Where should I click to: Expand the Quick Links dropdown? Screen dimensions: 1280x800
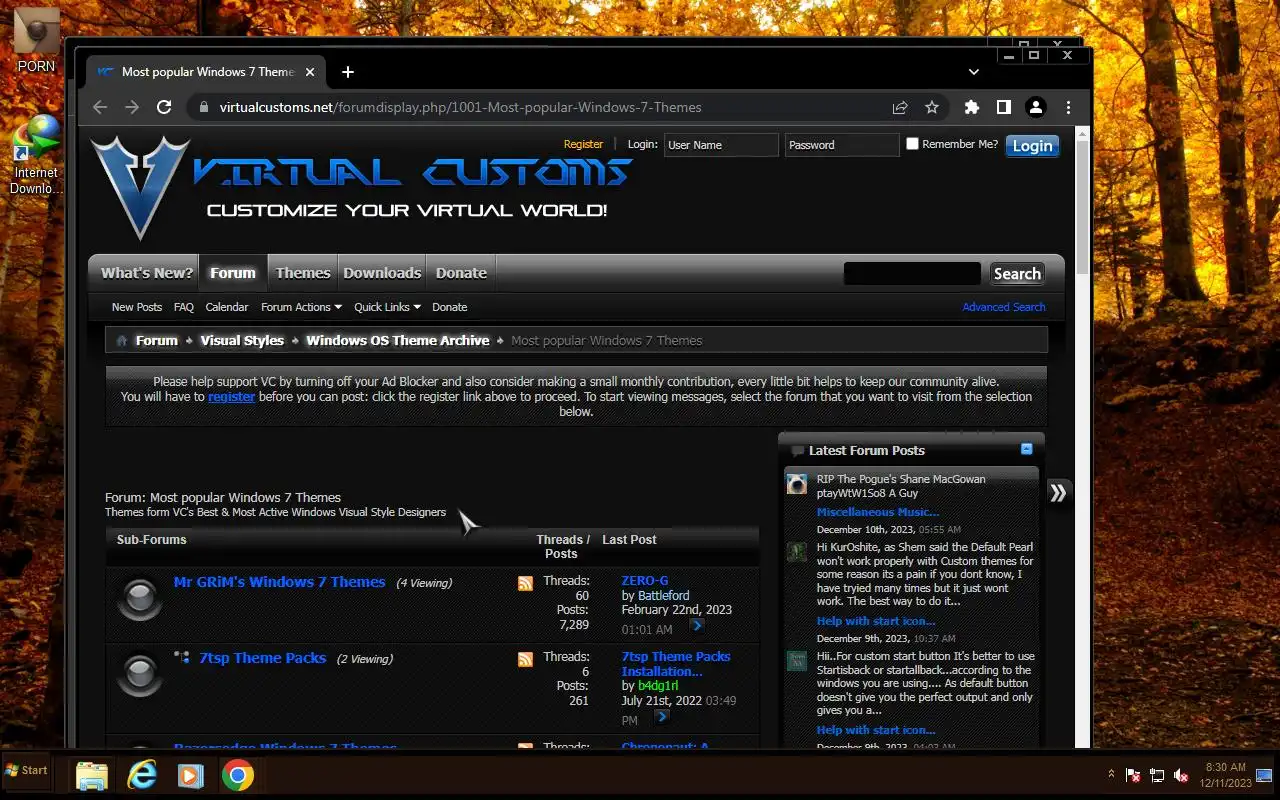387,307
